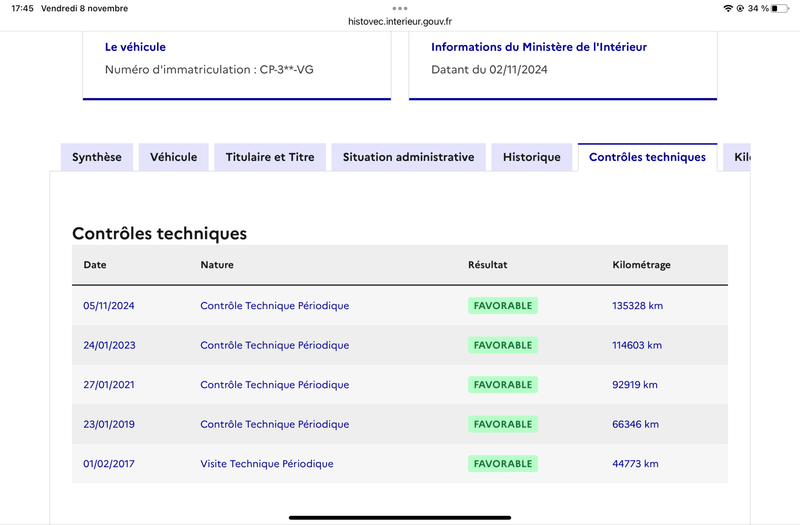Select the 24/01/2023 Contrôle Technique Périodique row
Screen dimensions: 800x525
click(399, 345)
